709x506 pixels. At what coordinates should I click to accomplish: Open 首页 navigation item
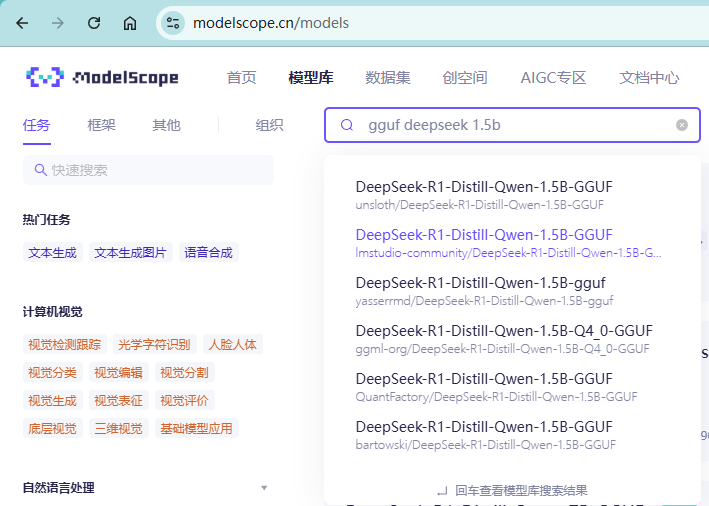241,77
